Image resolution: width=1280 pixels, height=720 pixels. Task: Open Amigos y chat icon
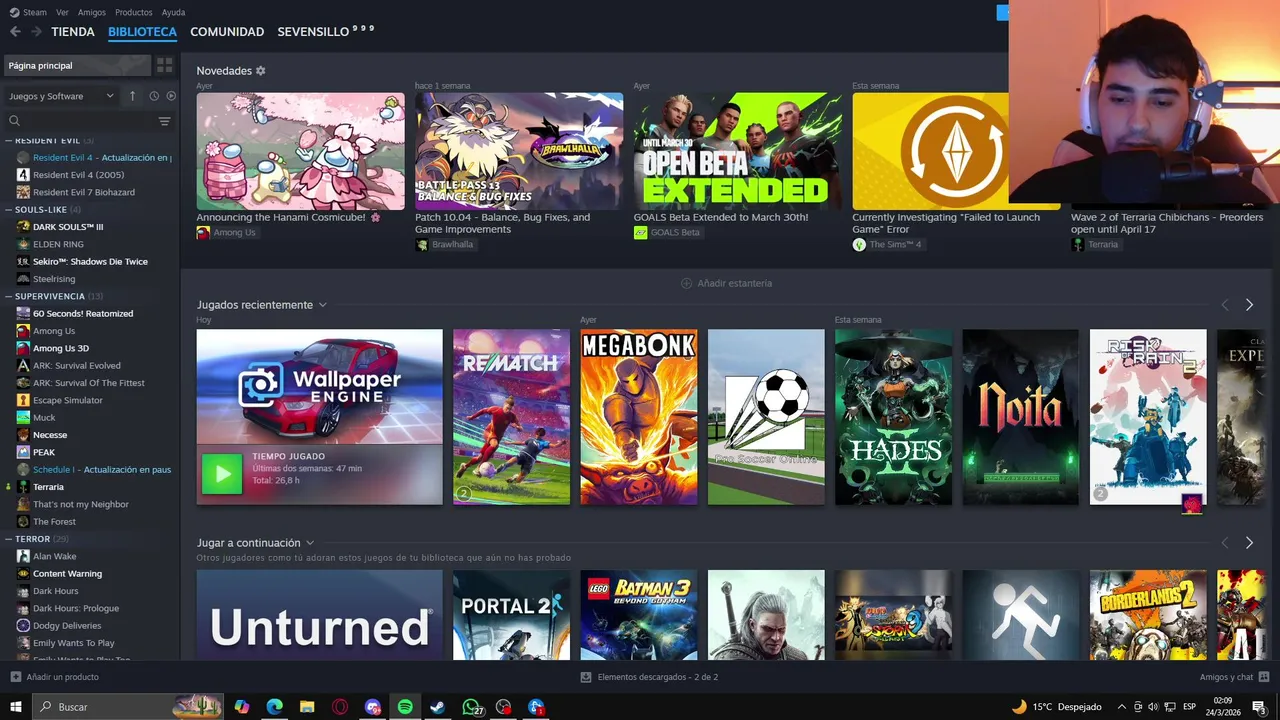[x=1264, y=677]
